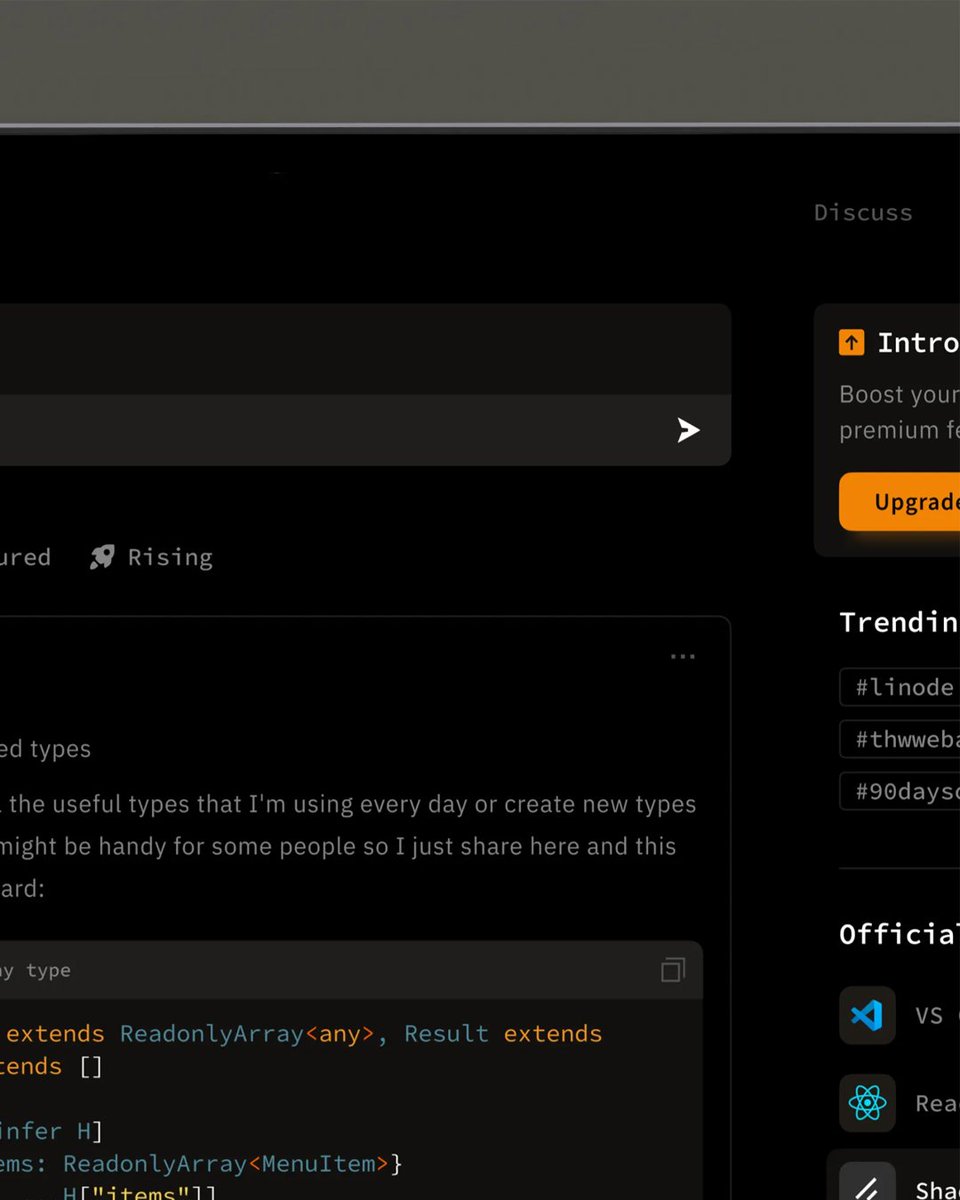This screenshot has width=960, height=1200.
Task: Click the 'Officia' section heading
Action: (x=899, y=934)
